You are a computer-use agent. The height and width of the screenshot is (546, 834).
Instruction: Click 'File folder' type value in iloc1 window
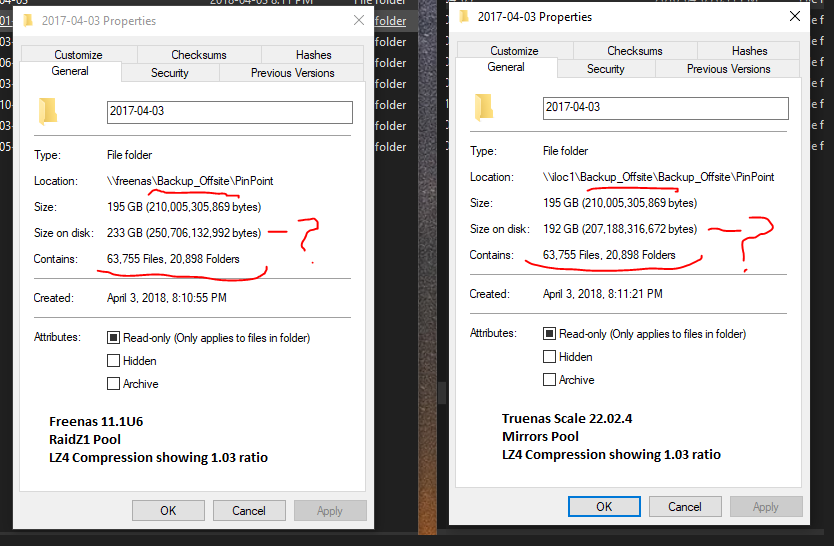(565, 150)
